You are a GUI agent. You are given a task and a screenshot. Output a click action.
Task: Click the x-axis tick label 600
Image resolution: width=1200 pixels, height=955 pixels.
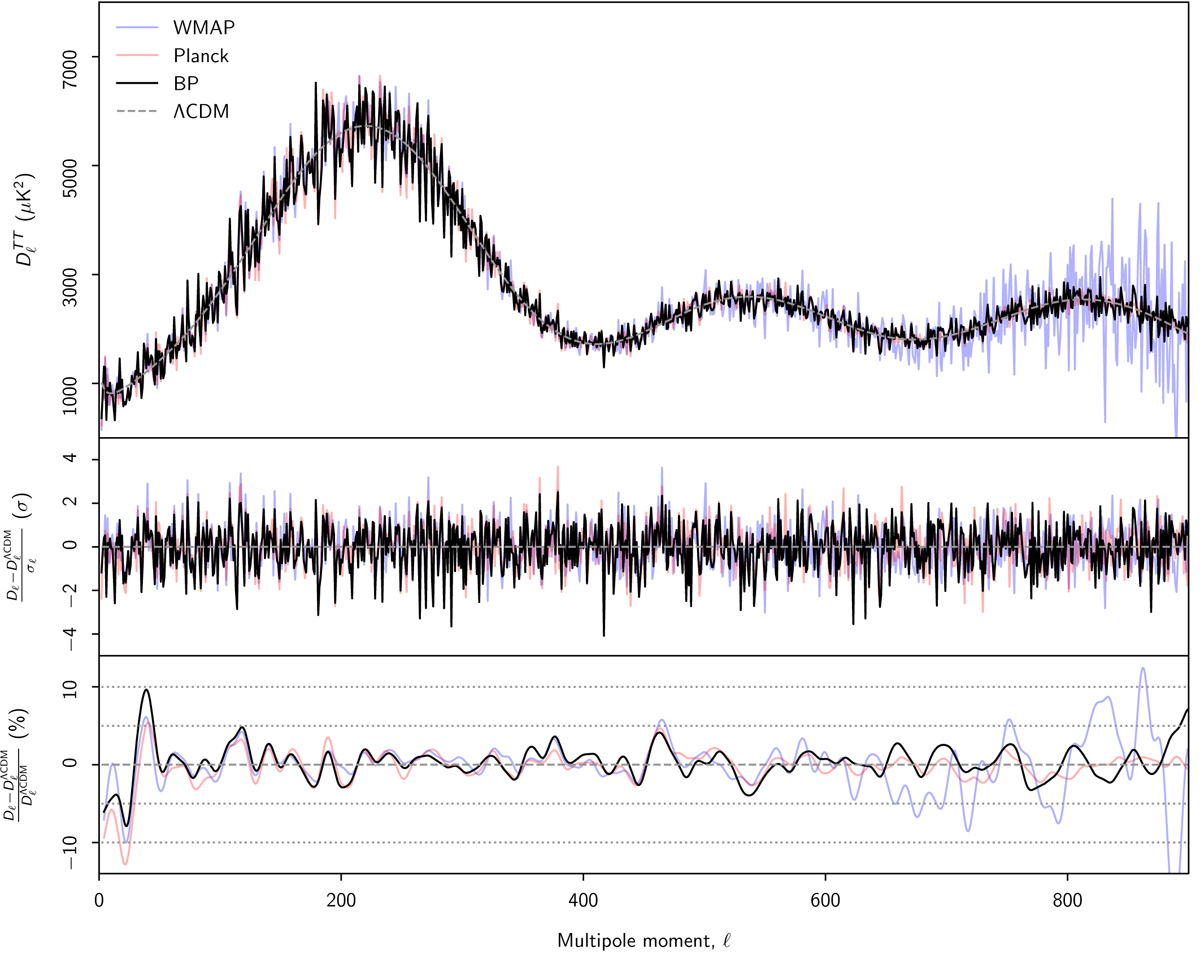825,898
